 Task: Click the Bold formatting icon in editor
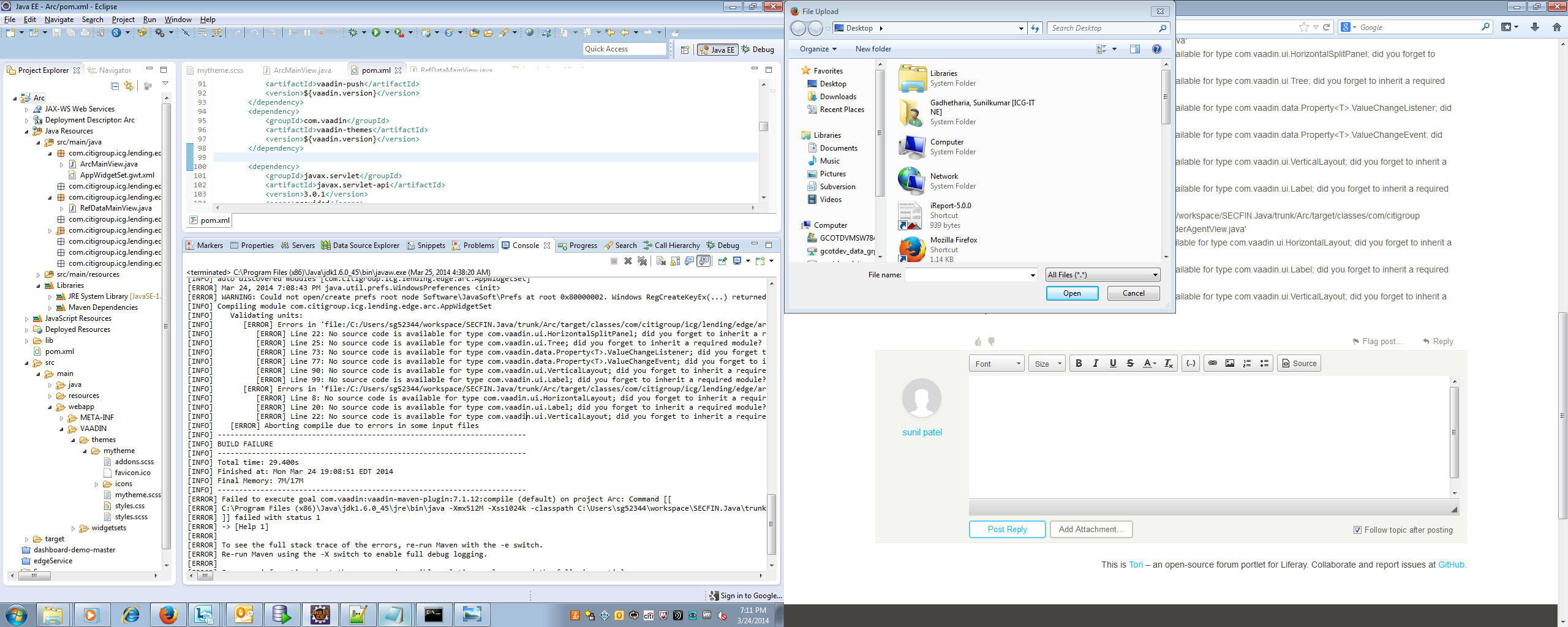coord(1079,363)
